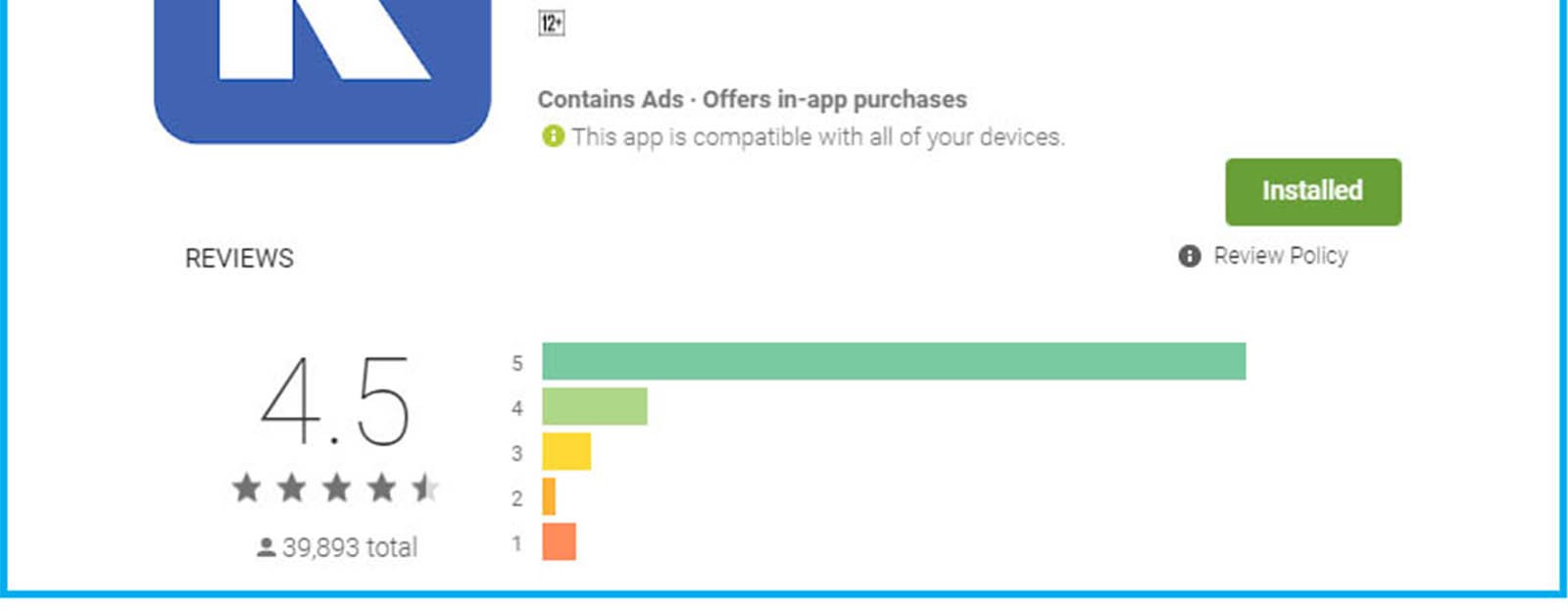Click the half-filled fifth rating star
Image resolution: width=1568 pixels, height=611 pixels.
tap(425, 487)
